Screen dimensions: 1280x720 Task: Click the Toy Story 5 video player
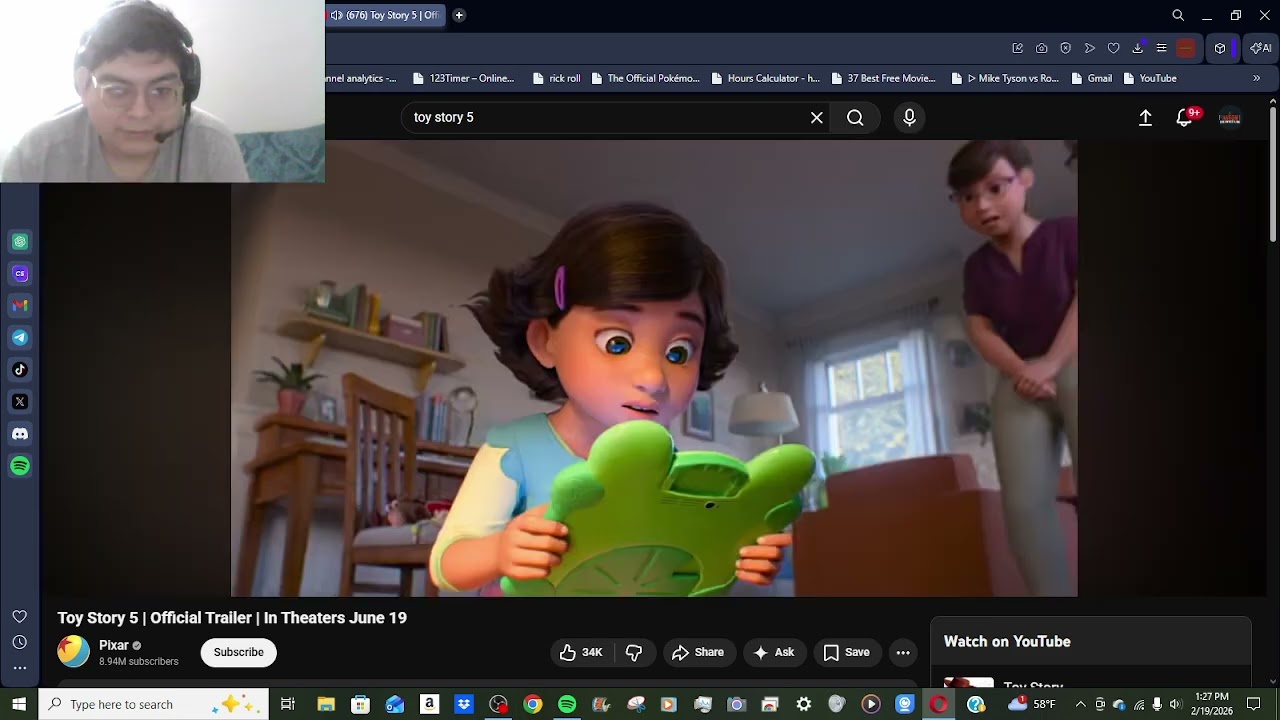(654, 368)
